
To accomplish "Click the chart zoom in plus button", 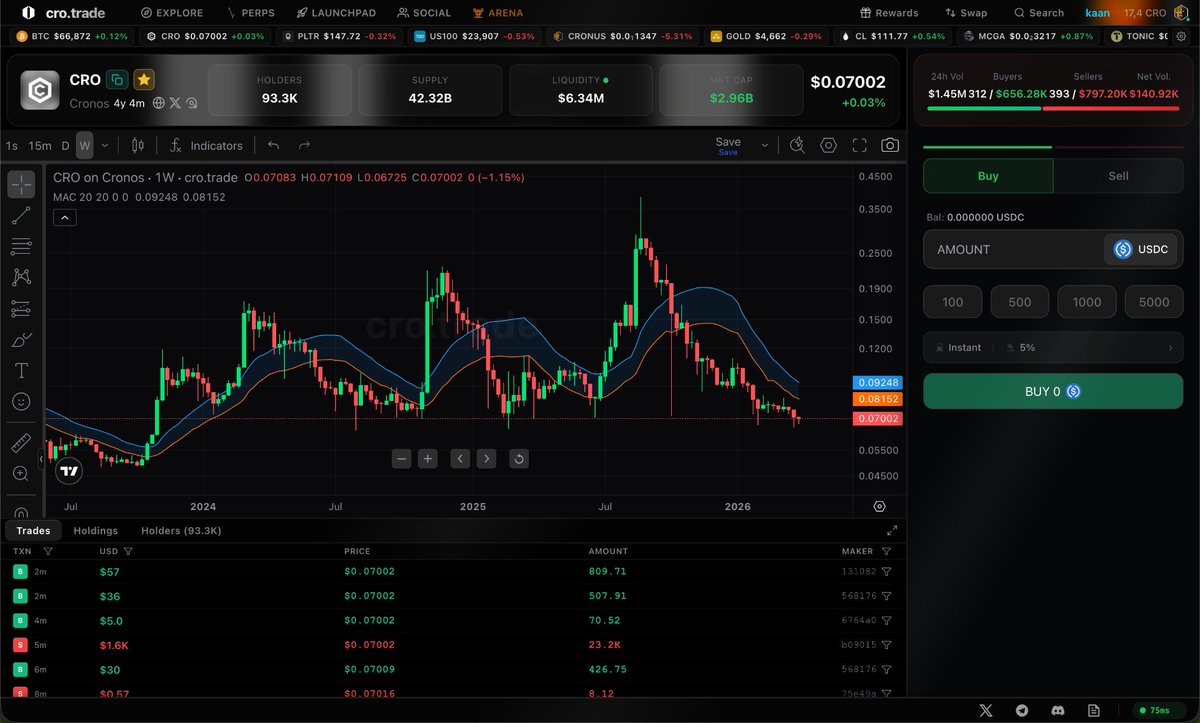I will 428,459.
